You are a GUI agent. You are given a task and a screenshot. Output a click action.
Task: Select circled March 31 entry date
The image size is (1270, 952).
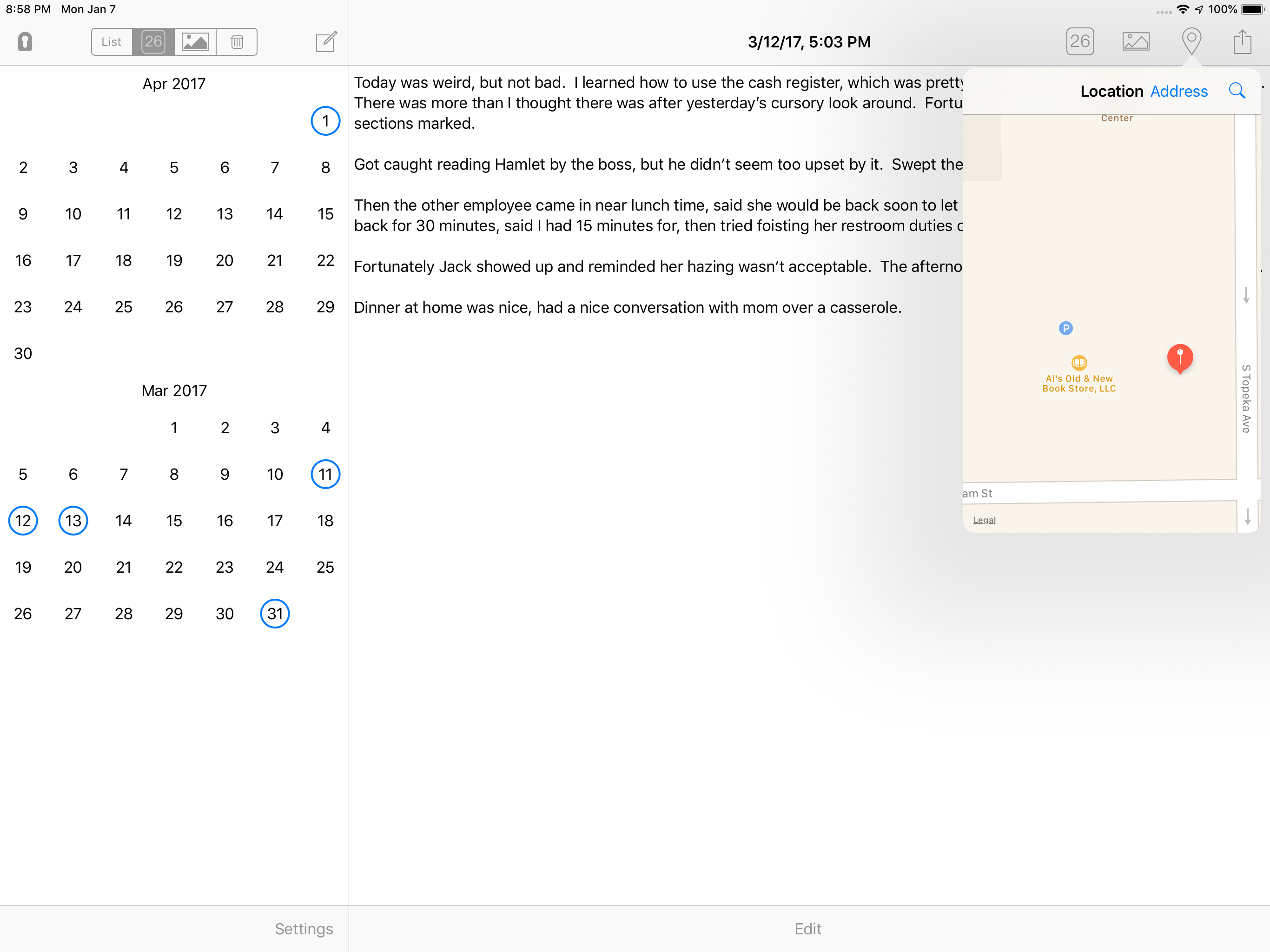[x=275, y=614]
